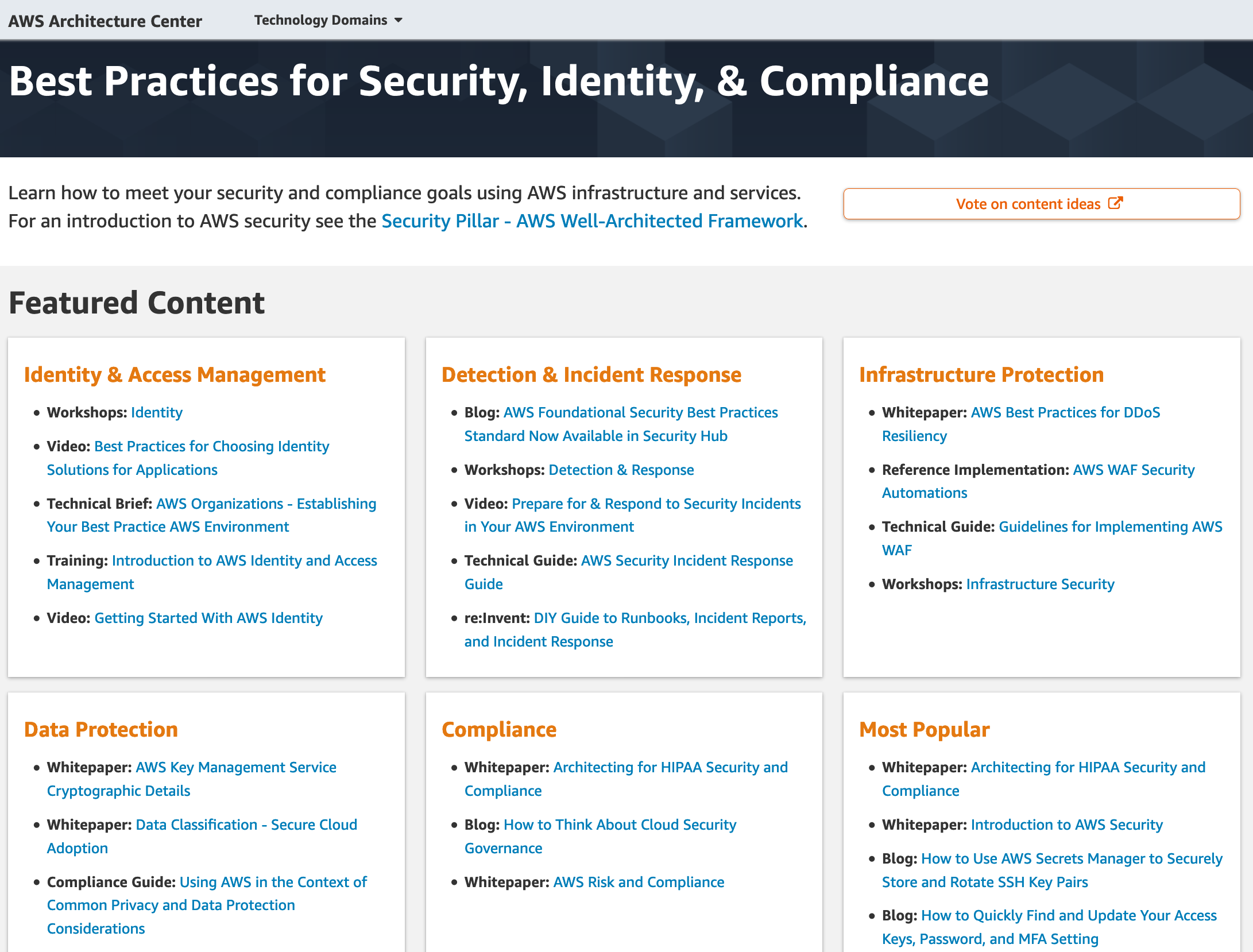Click Vote on content ideas button
1253x952 pixels.
tap(1041, 204)
